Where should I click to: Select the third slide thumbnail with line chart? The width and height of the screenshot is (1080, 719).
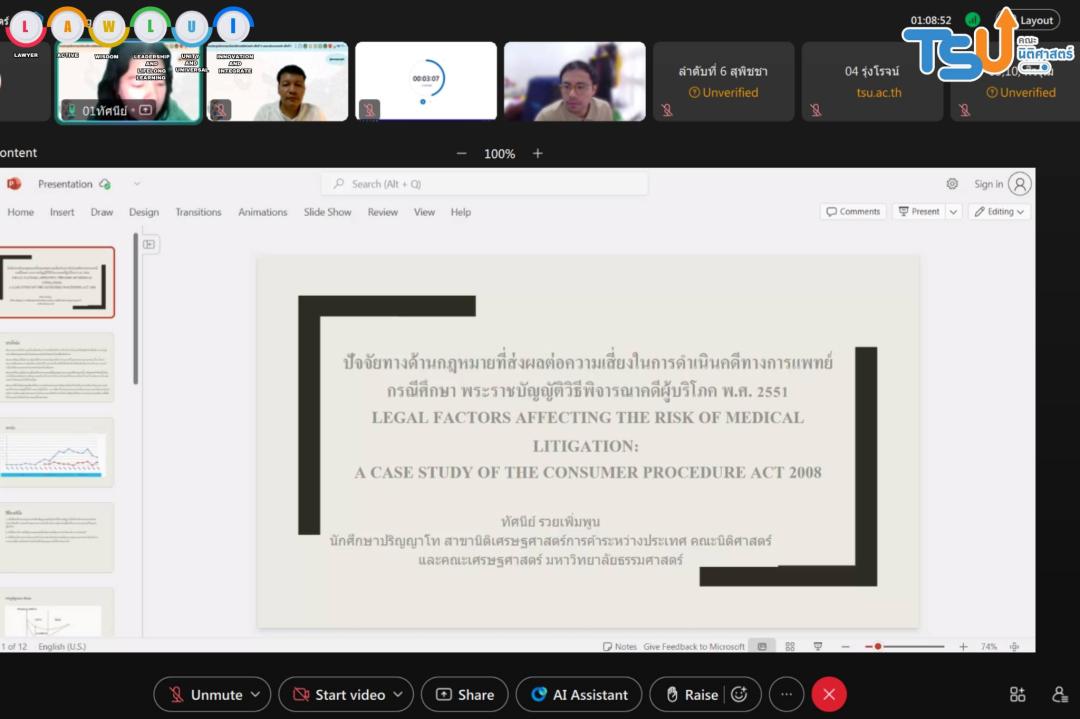(57, 452)
